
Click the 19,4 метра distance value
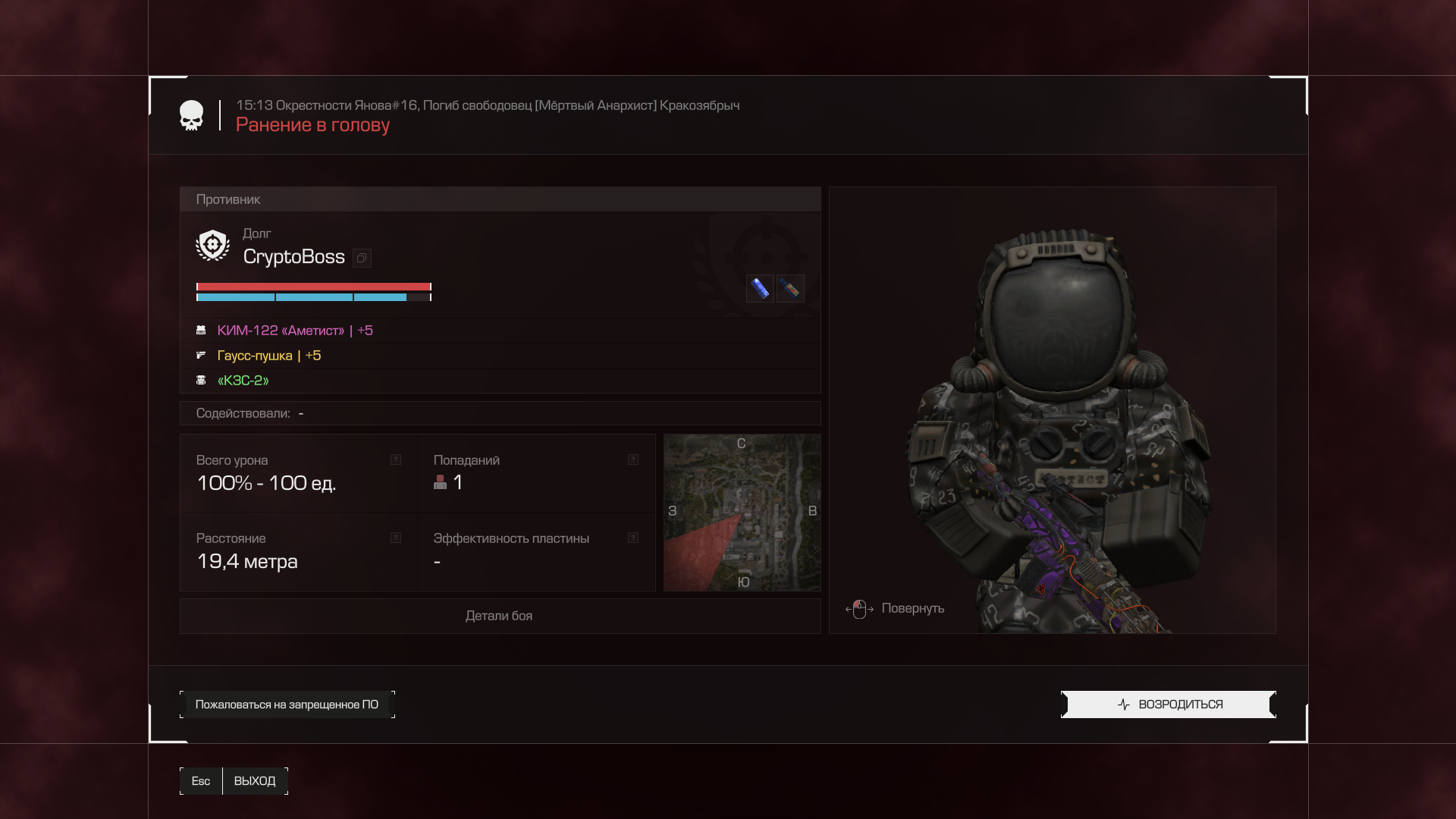247,561
